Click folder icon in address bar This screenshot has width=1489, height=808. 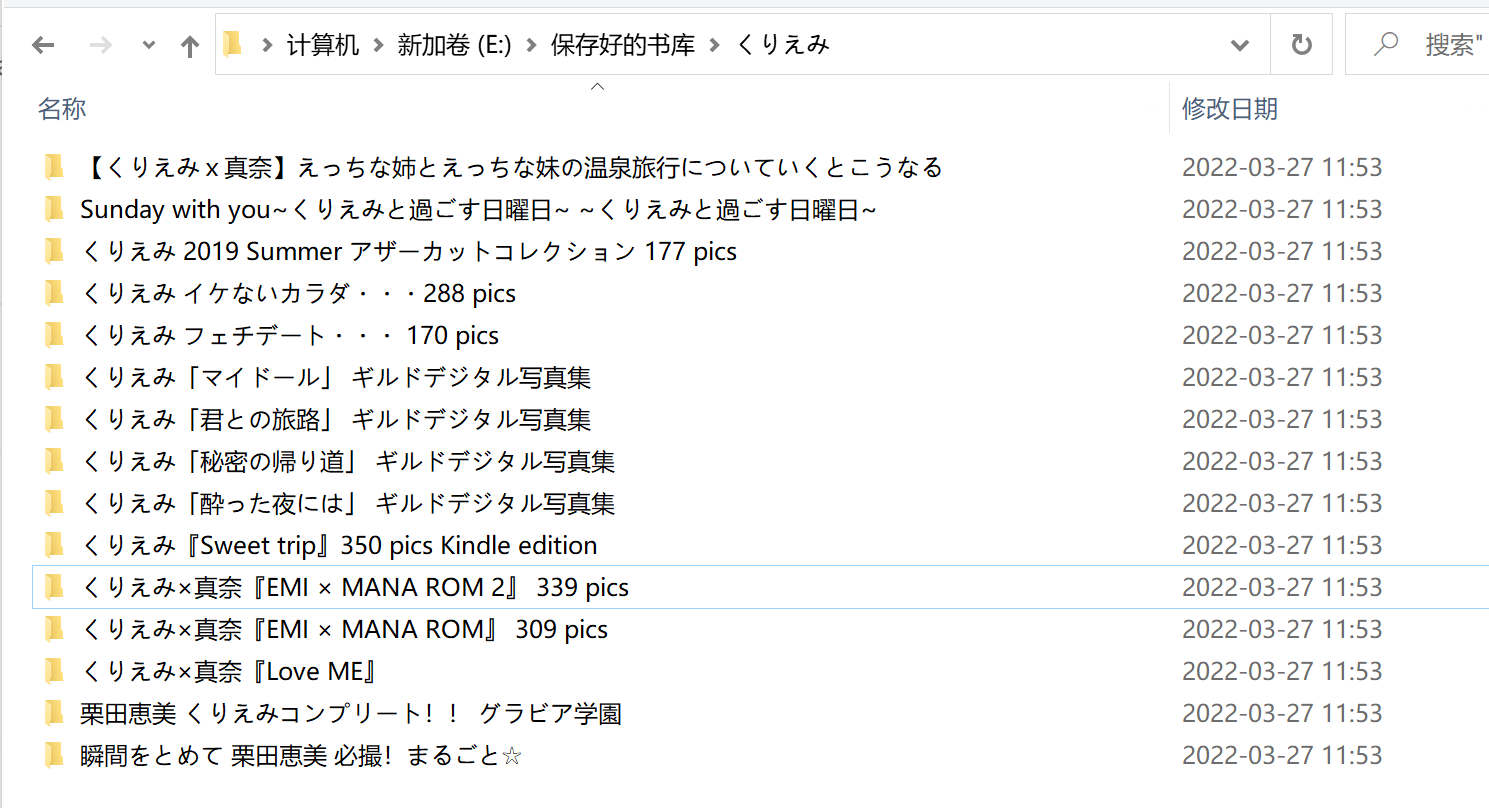pos(233,44)
